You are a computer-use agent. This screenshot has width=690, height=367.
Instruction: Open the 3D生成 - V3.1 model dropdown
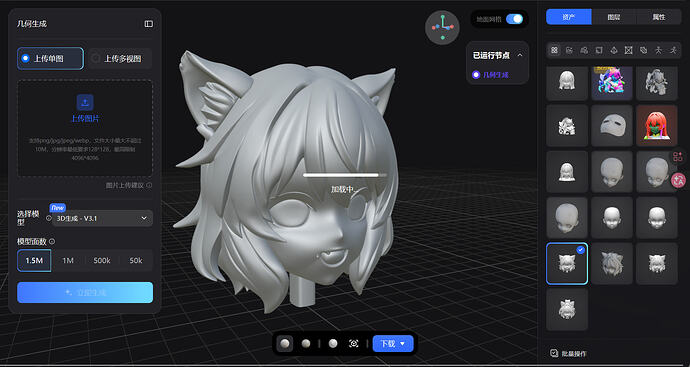(x=103, y=218)
